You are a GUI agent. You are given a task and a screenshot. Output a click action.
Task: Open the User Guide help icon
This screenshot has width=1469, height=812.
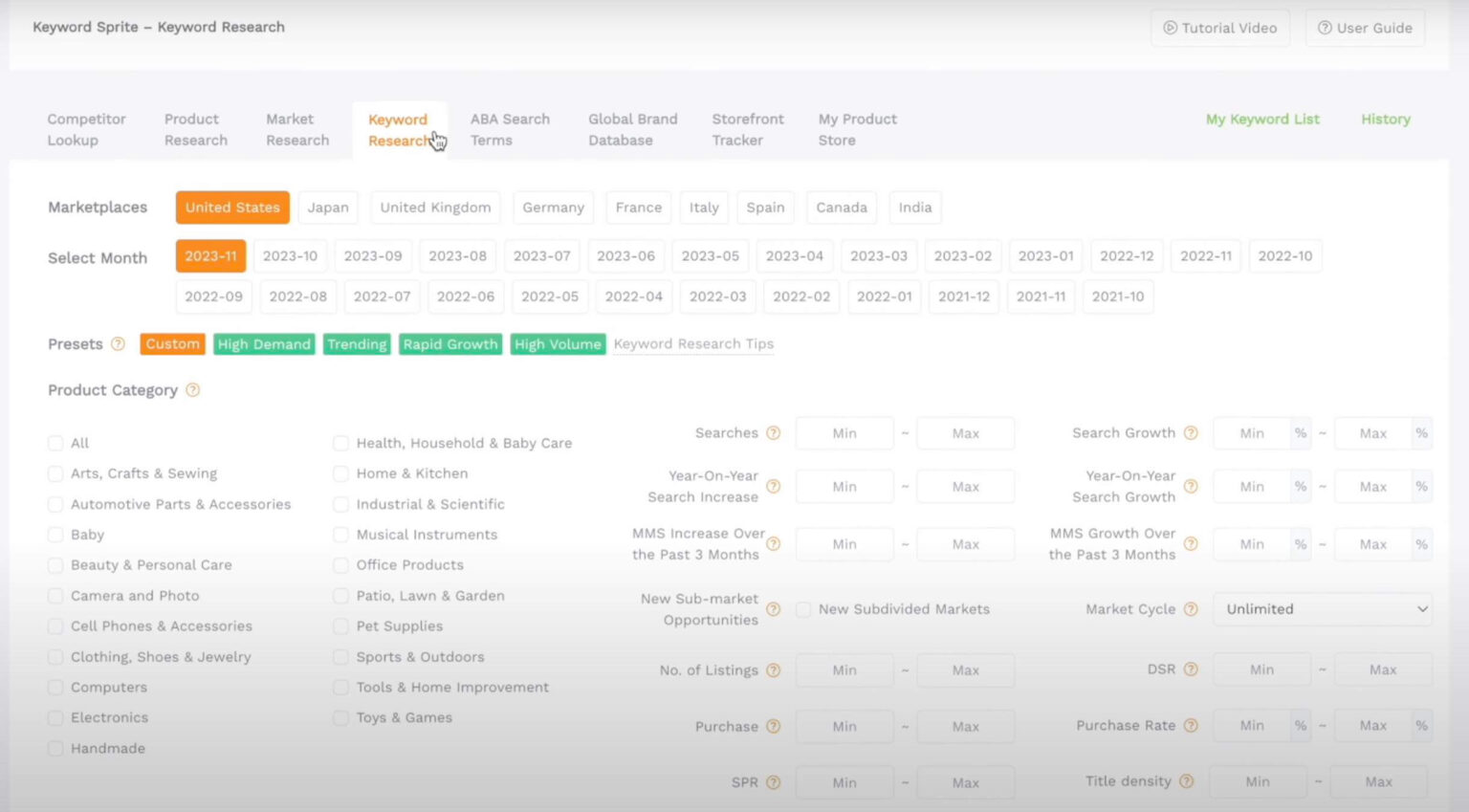[x=1326, y=28]
